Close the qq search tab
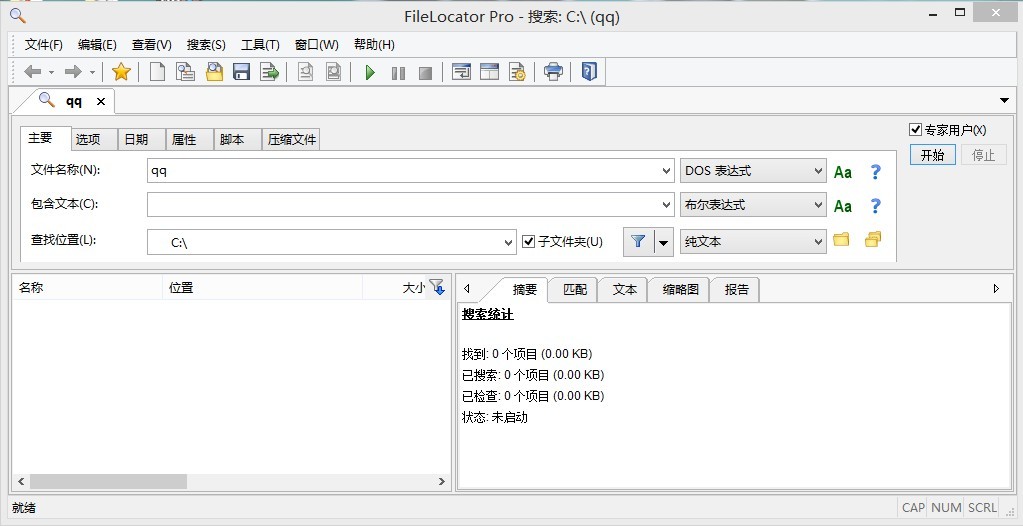The height and width of the screenshot is (526, 1023). [100, 101]
